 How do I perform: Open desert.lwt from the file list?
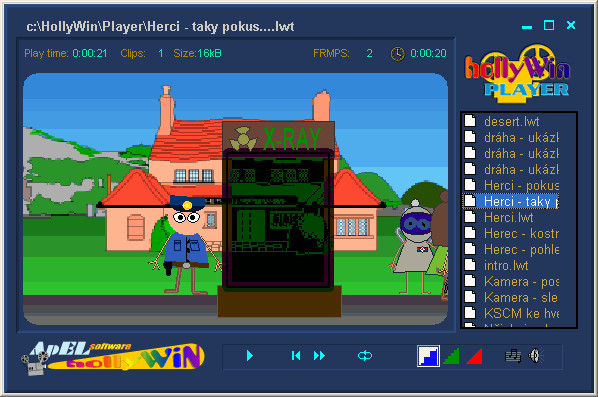point(511,122)
